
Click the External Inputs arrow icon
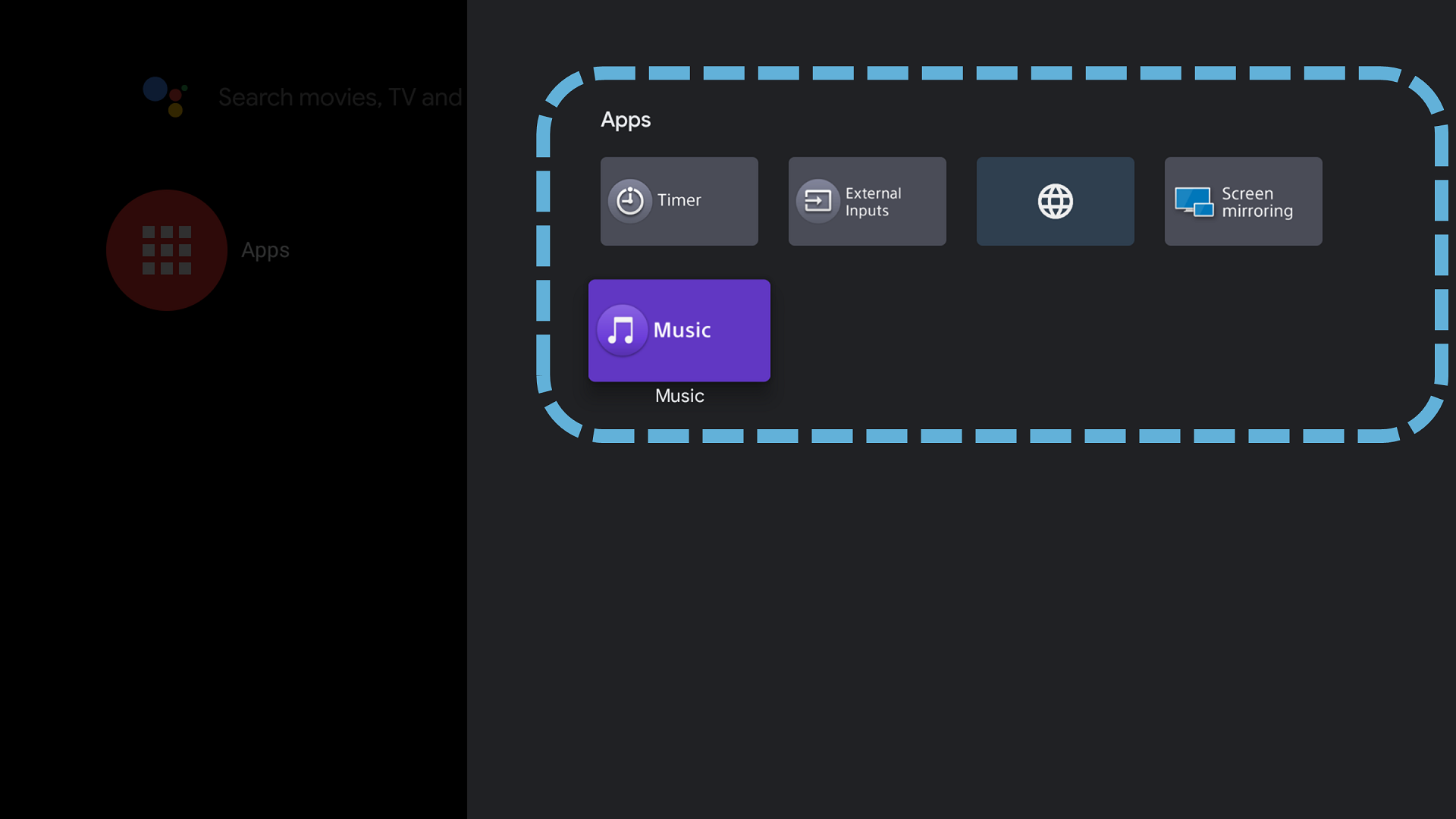(x=817, y=201)
